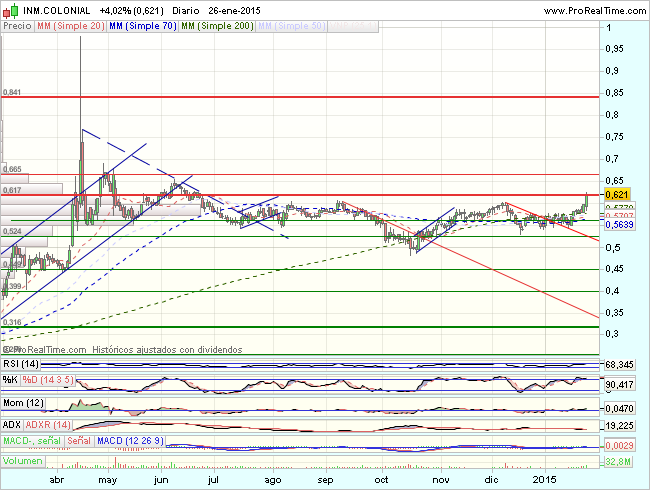Click the ADX indicator label
This screenshot has width=650, height=490.
click(x=12, y=424)
